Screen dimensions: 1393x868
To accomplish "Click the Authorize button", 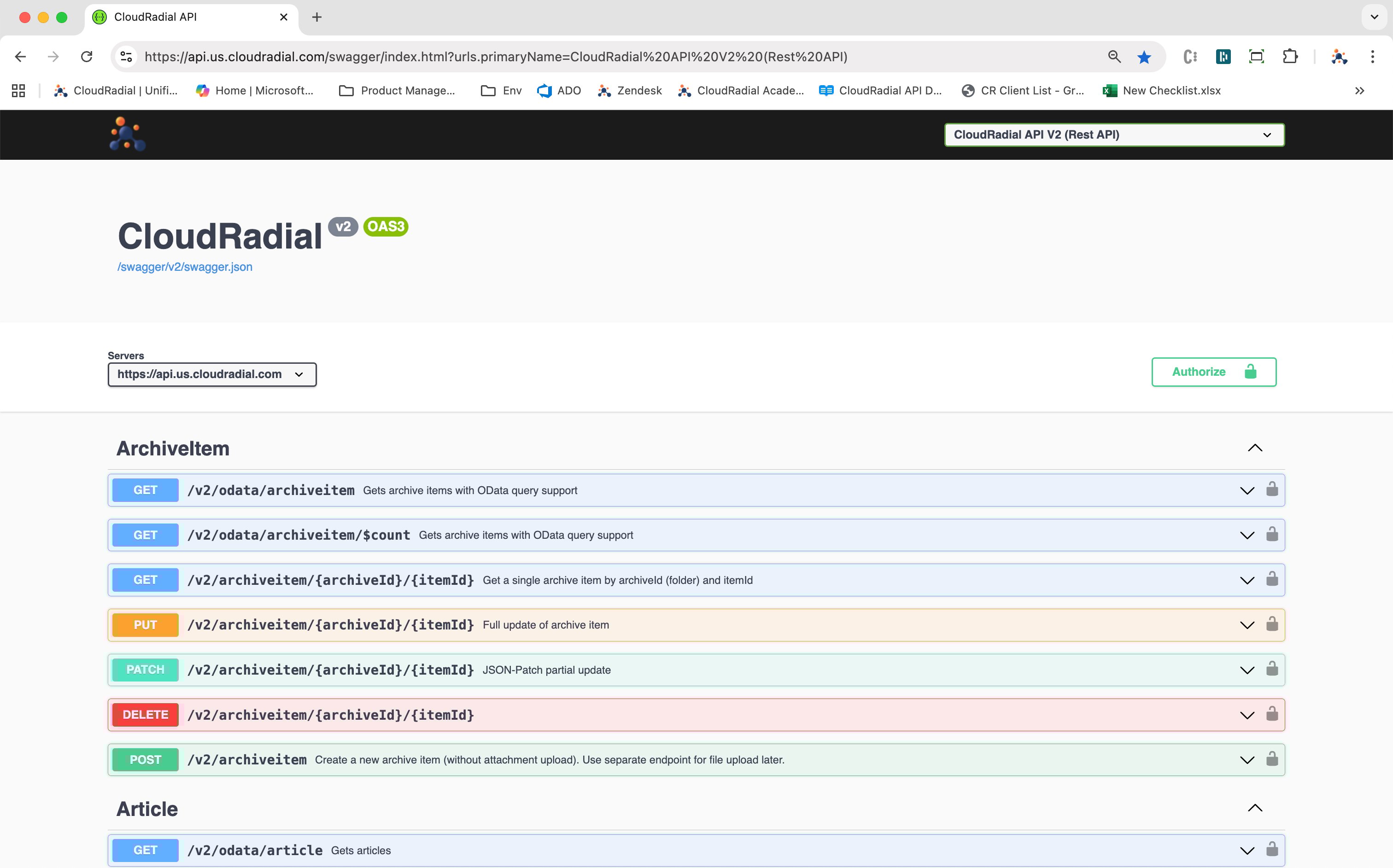I will pos(1214,372).
